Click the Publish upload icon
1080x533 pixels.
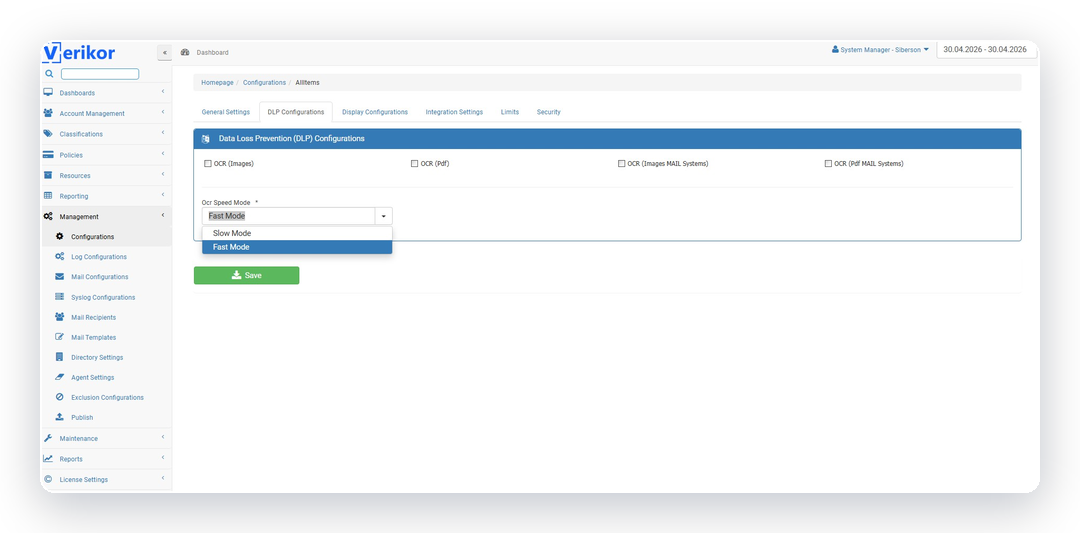(x=59, y=417)
